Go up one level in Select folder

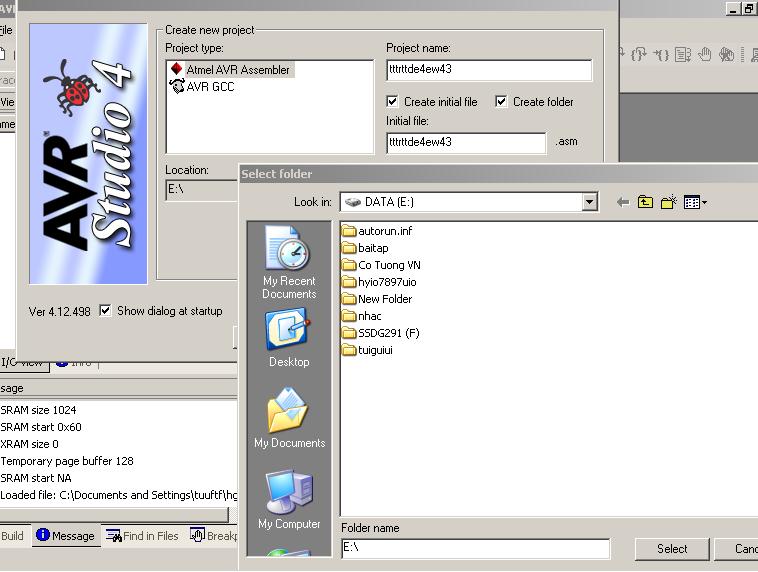point(645,202)
